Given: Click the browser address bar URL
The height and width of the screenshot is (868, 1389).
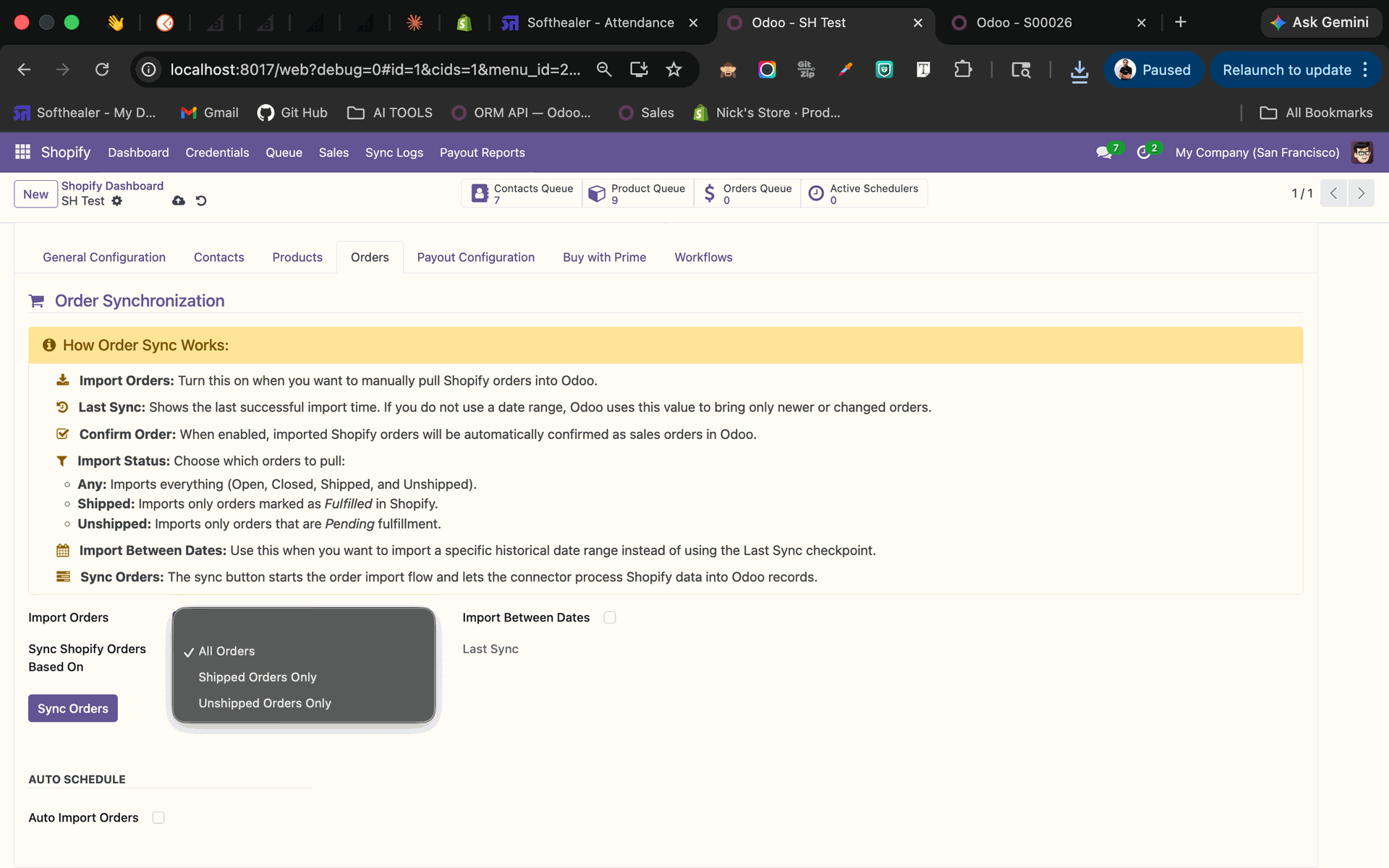Looking at the screenshot, I should [375, 69].
